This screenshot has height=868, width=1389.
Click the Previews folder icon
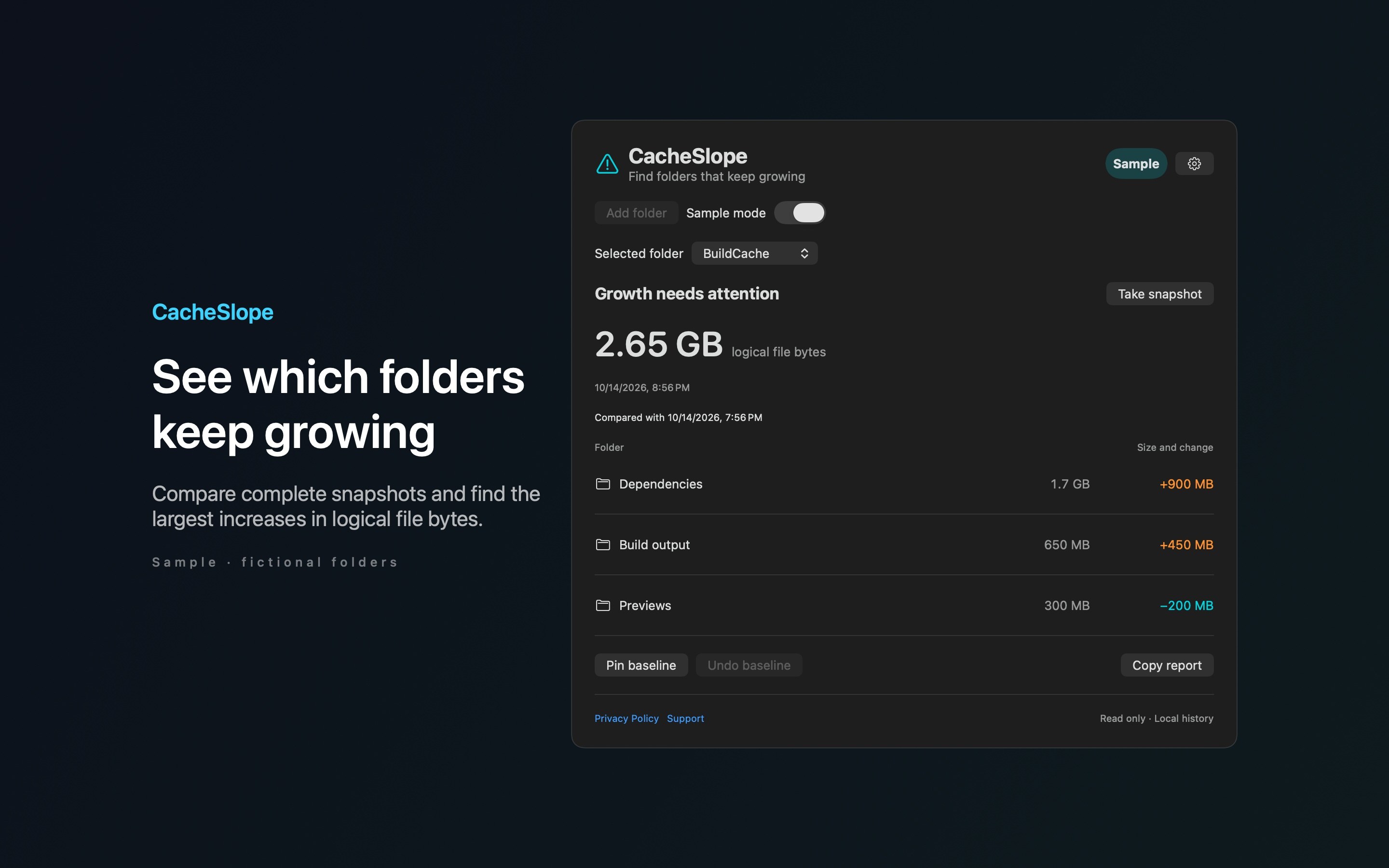[x=603, y=605]
